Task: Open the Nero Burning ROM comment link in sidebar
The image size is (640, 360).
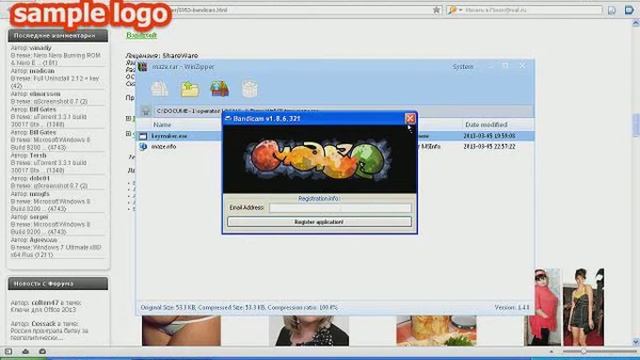Action: tap(56, 59)
